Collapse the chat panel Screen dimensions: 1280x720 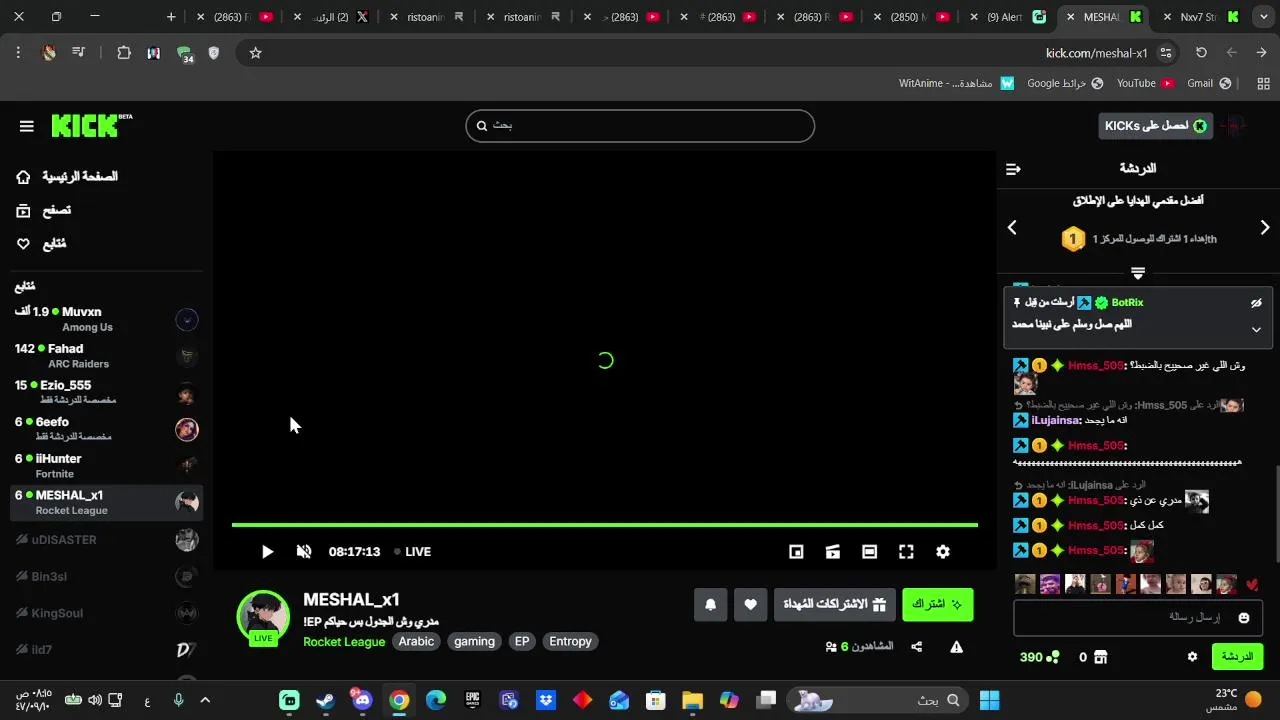pos(1013,169)
